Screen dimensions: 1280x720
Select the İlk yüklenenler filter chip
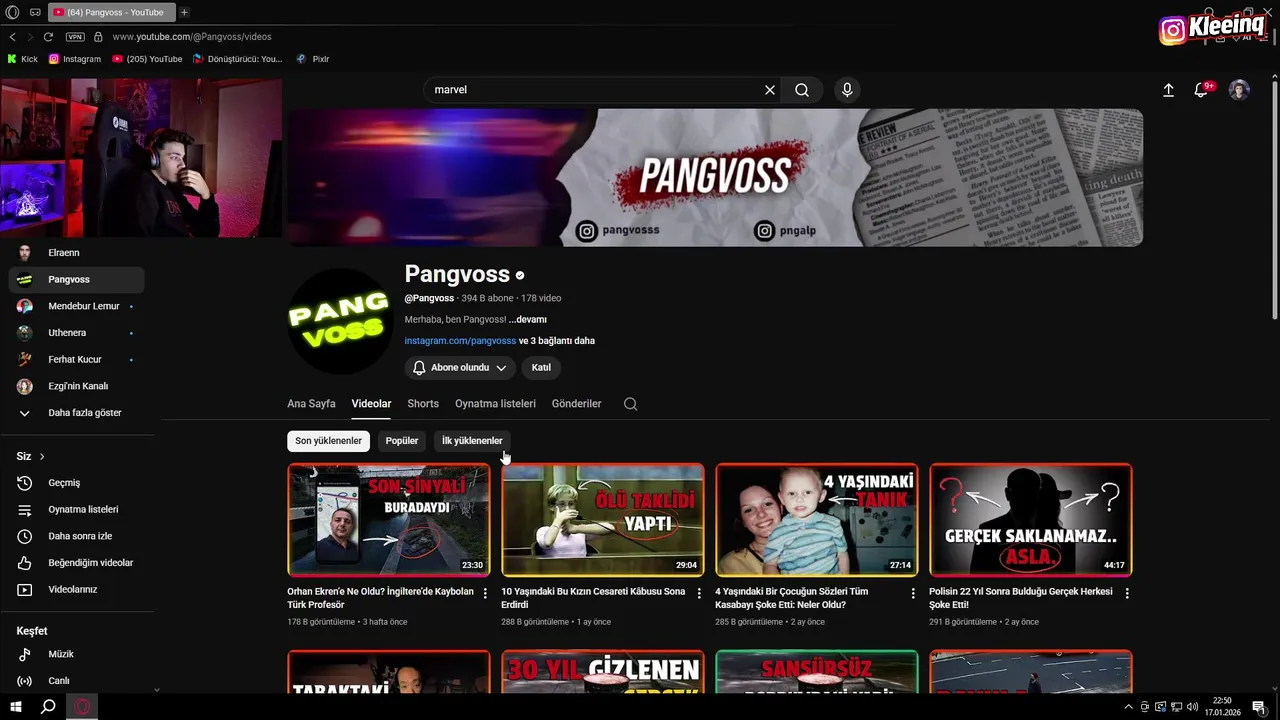pos(472,441)
